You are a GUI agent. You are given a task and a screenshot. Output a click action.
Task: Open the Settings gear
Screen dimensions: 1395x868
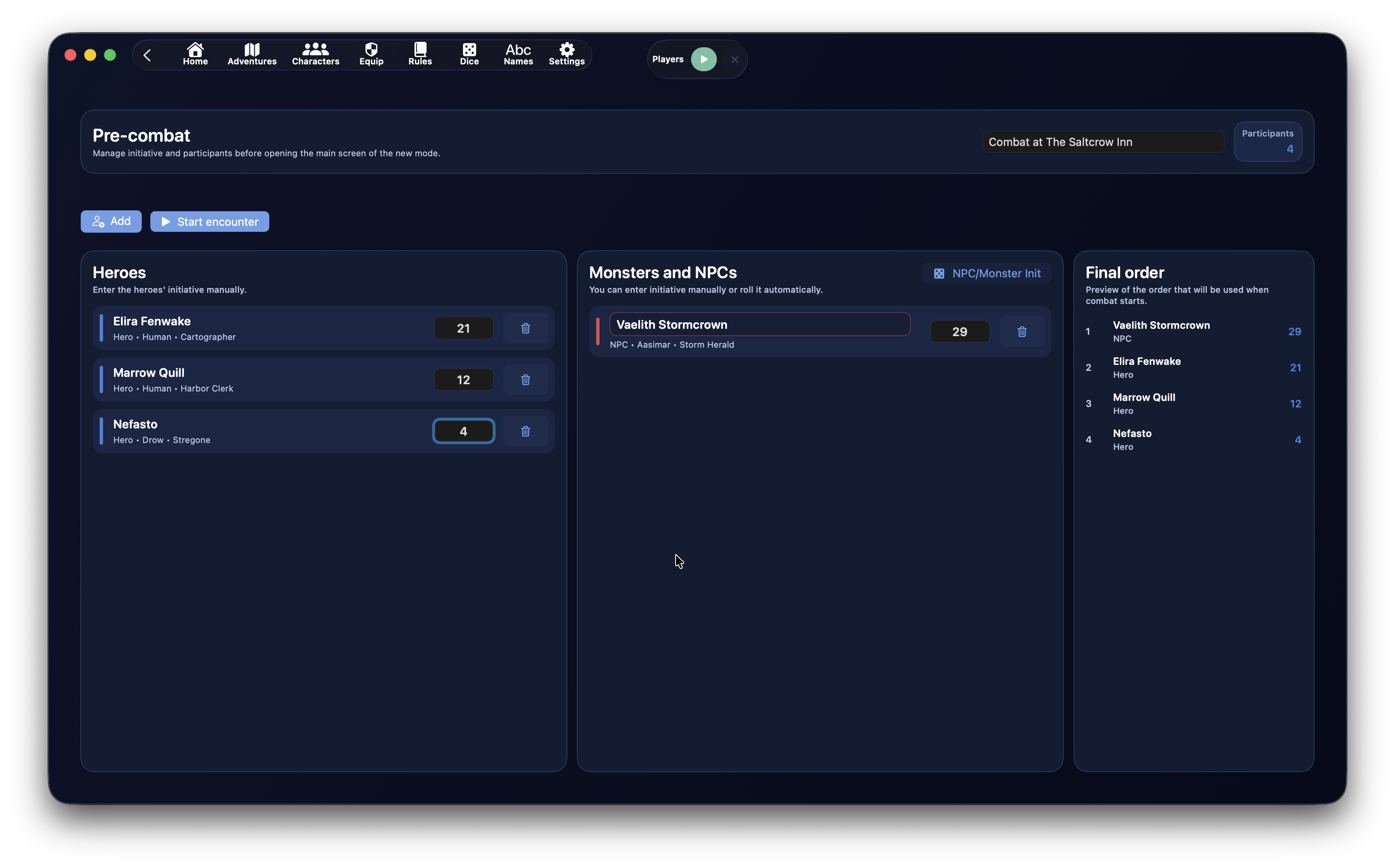click(566, 55)
